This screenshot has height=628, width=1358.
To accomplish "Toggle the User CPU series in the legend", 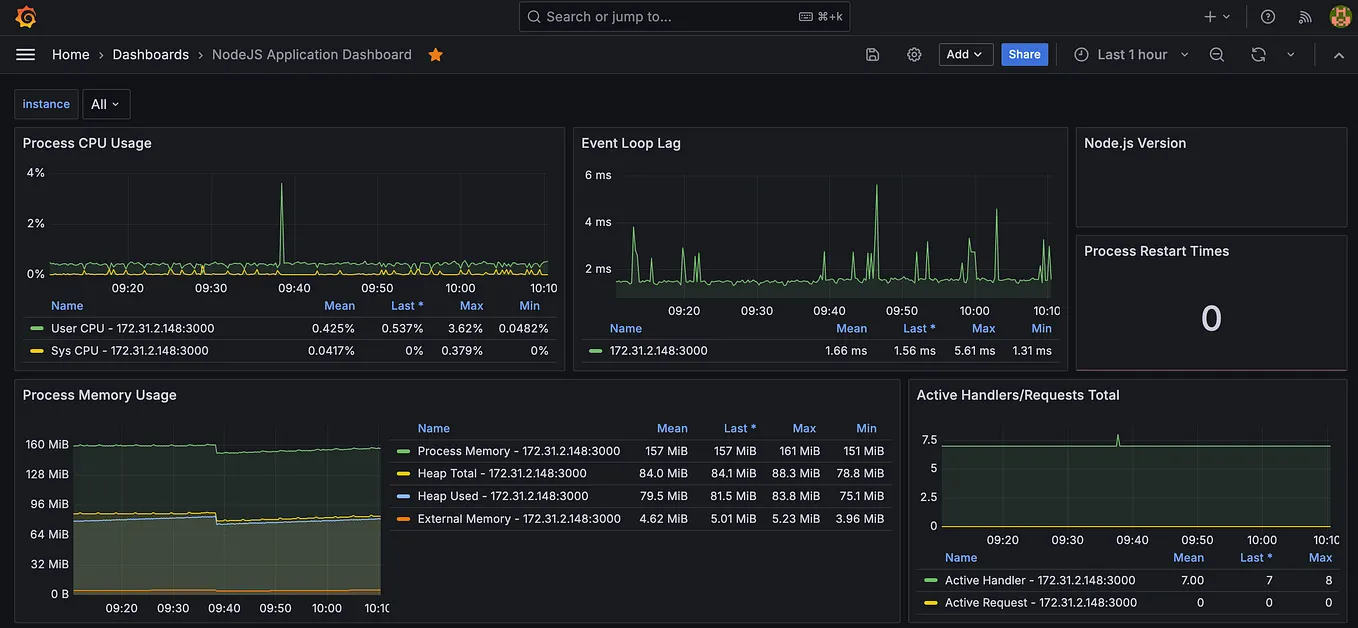I will pos(110,328).
